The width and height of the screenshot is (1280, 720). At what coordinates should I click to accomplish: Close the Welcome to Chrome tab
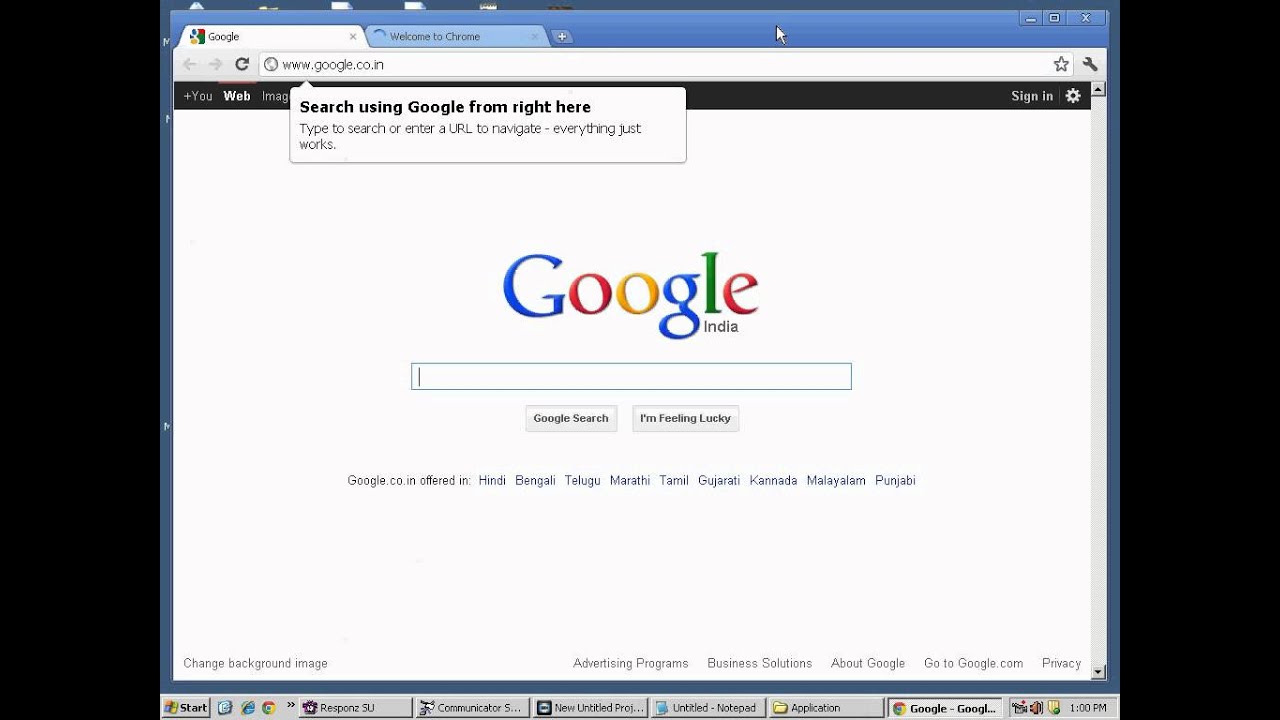tap(535, 36)
